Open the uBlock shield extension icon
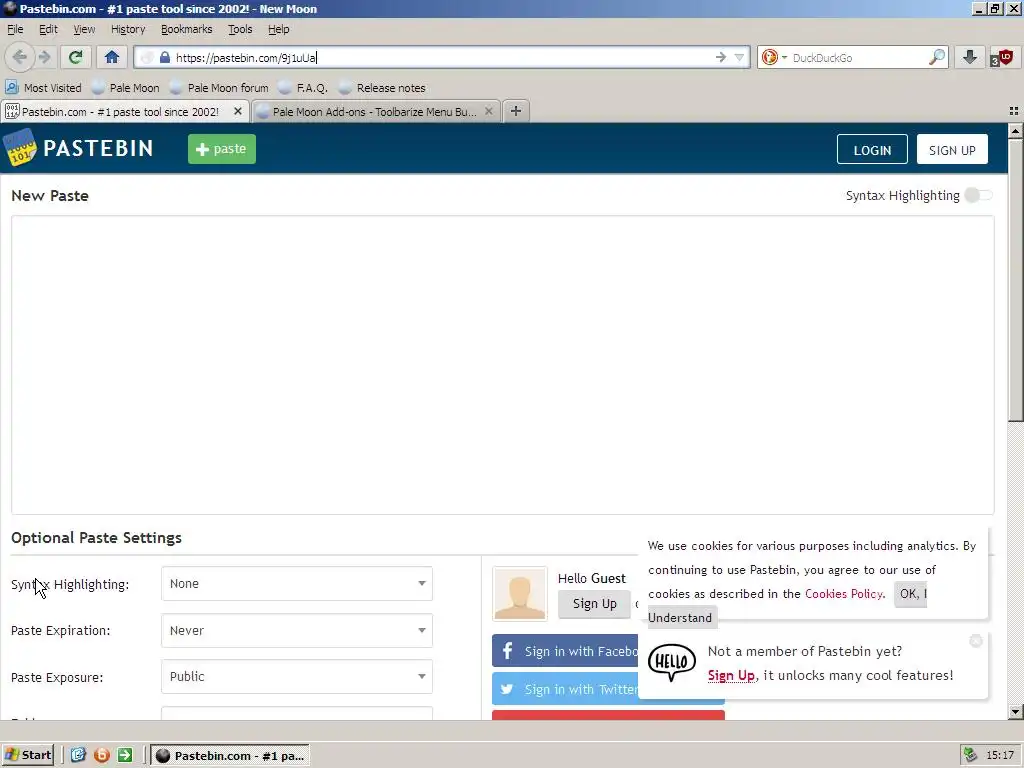1024x768 pixels. pyautogui.click(x=1002, y=57)
